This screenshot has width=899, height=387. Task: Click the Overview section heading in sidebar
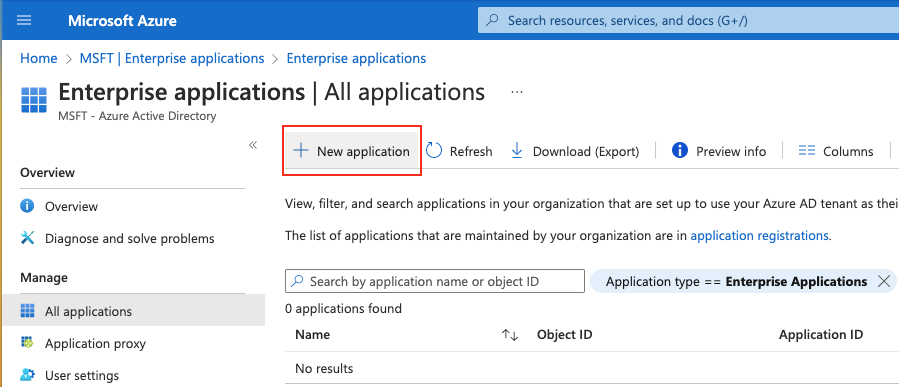(x=48, y=172)
